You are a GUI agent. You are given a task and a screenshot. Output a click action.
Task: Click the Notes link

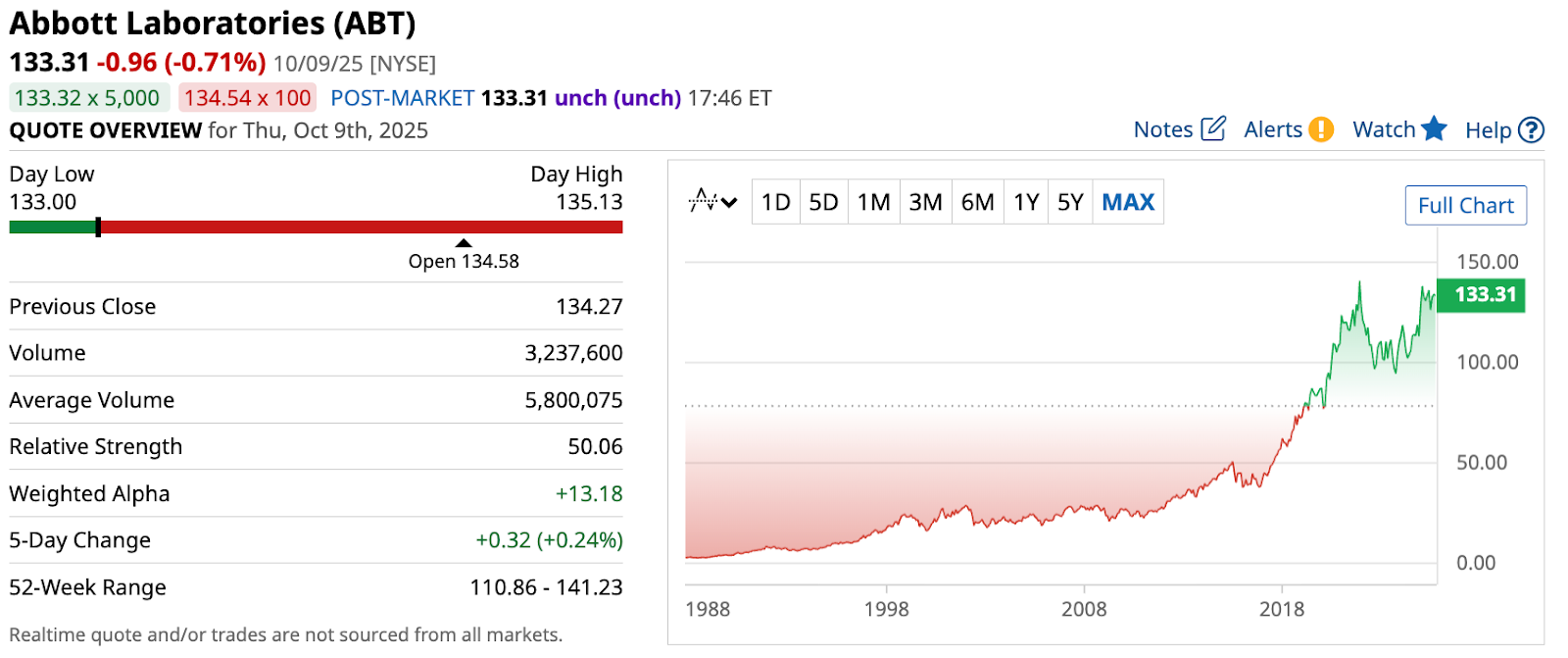coord(1163,129)
